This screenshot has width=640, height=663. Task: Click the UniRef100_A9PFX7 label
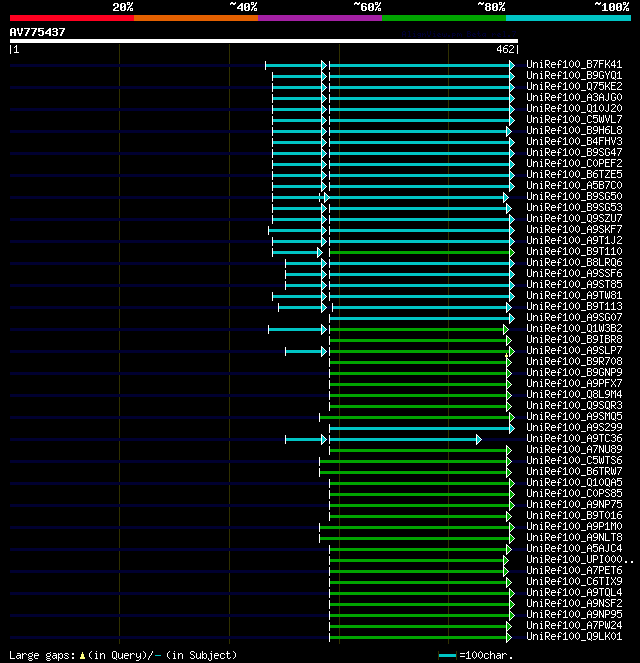click(x=574, y=383)
